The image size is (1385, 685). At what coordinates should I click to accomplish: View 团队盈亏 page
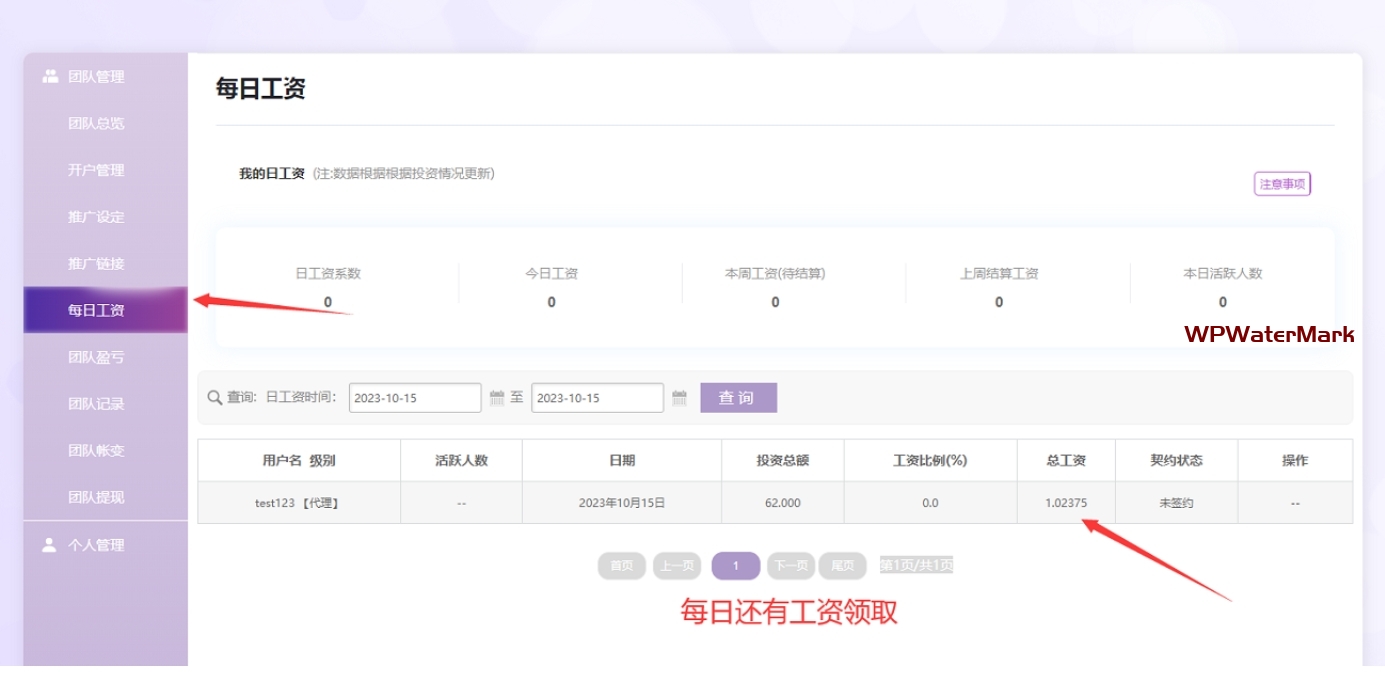pos(96,357)
